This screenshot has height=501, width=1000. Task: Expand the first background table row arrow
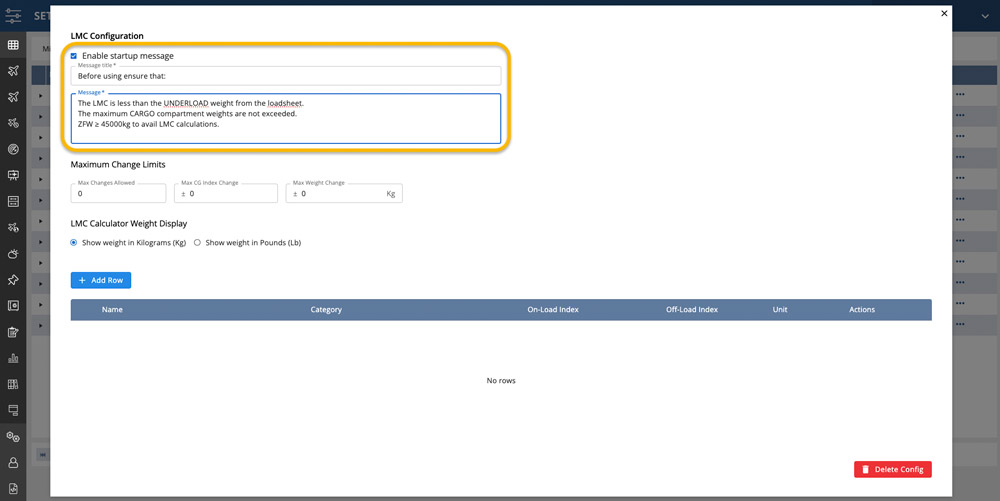click(x=41, y=95)
